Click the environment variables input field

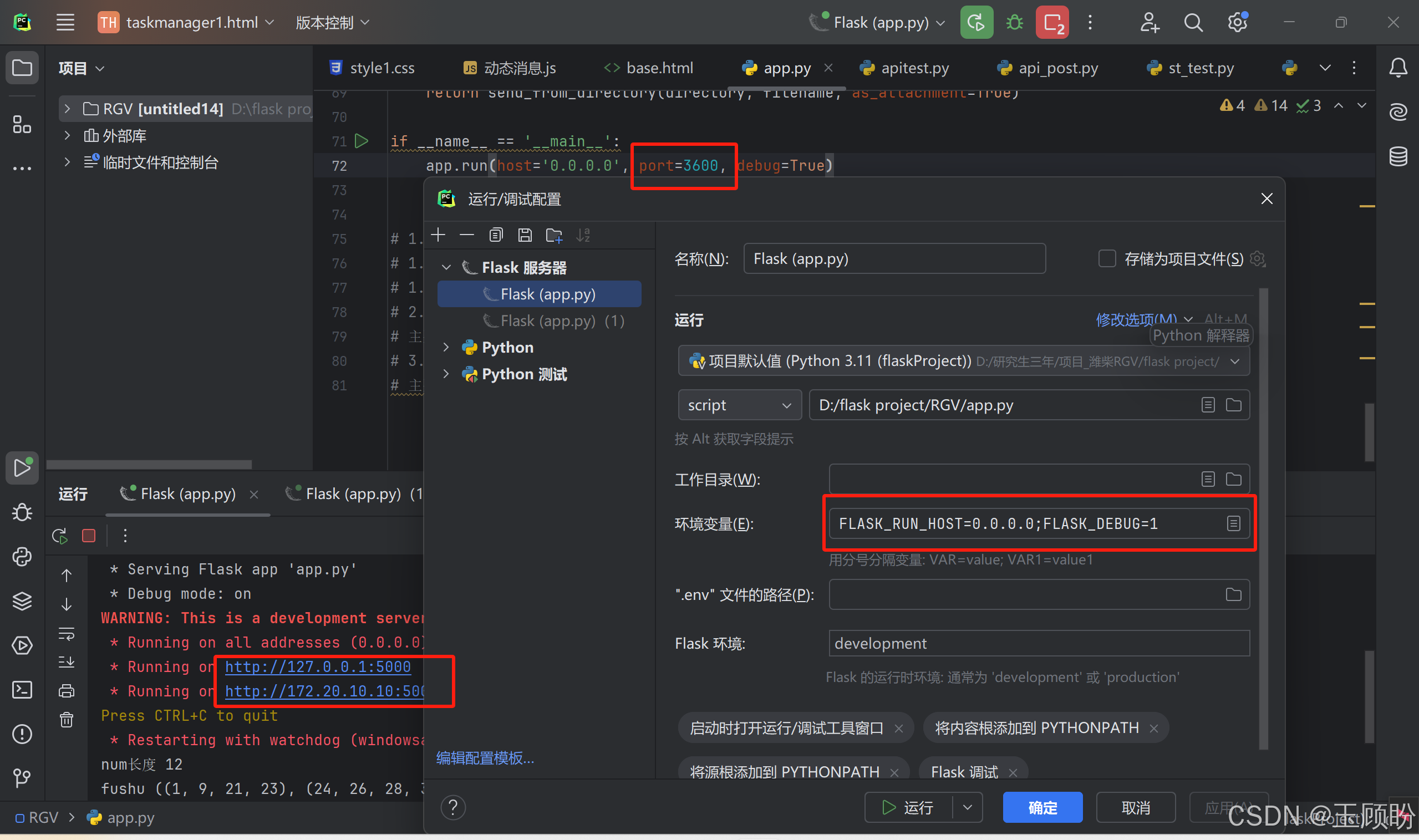pyautogui.click(x=1025, y=523)
